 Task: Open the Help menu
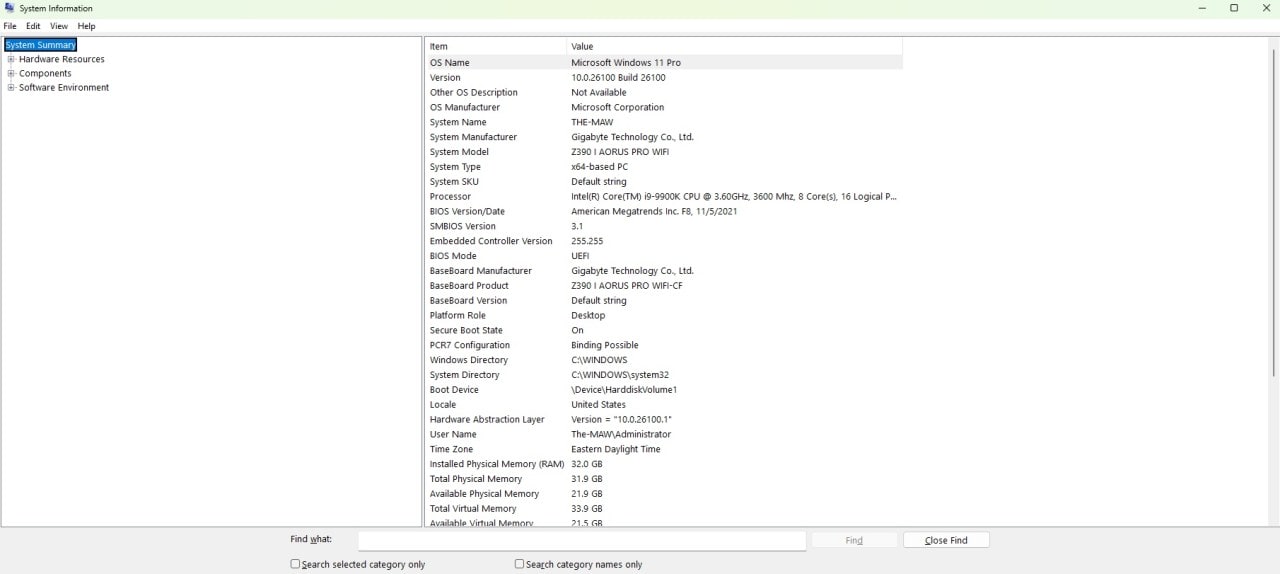point(87,26)
